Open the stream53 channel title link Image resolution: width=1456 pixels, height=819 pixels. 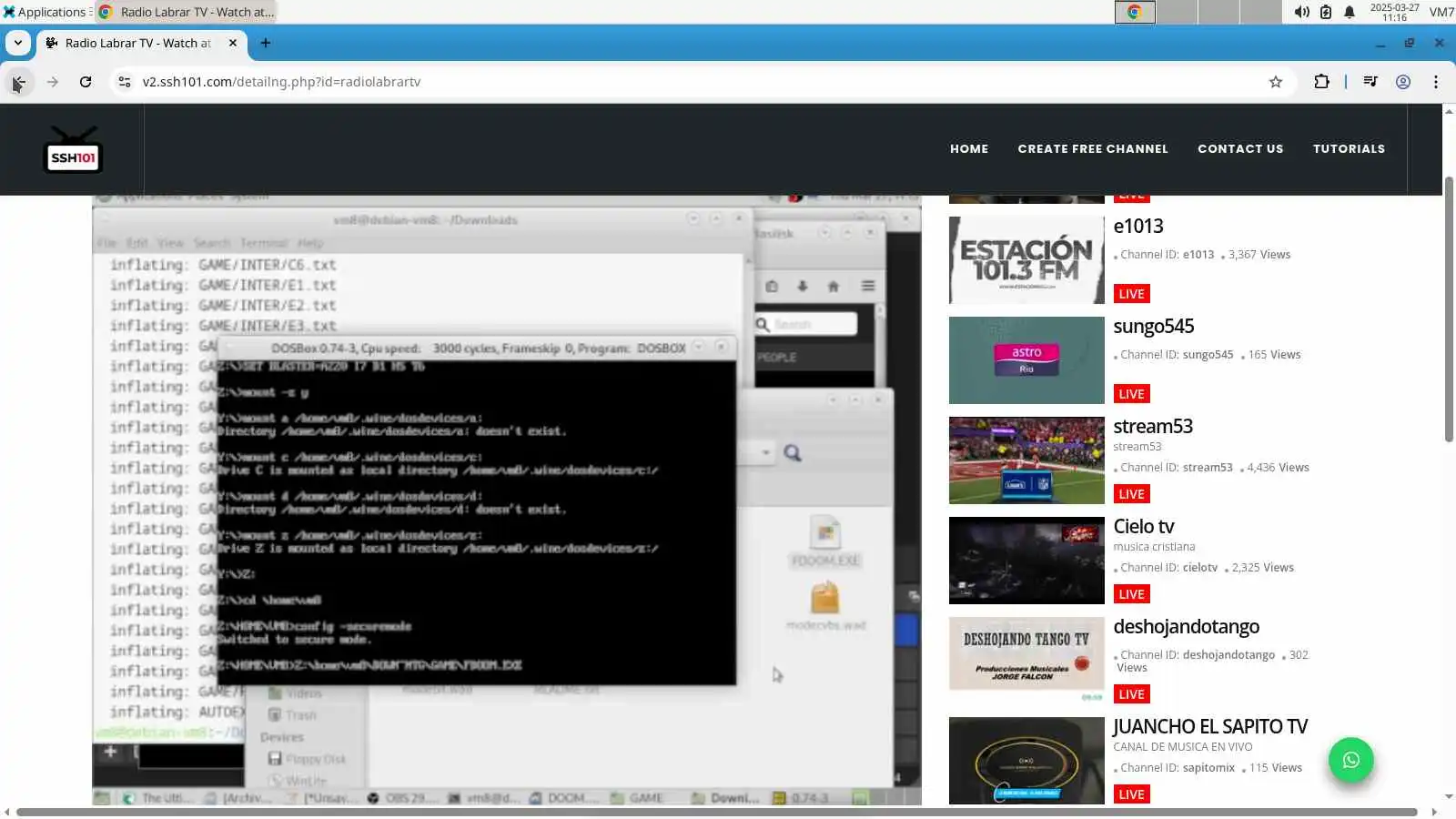[1153, 426]
